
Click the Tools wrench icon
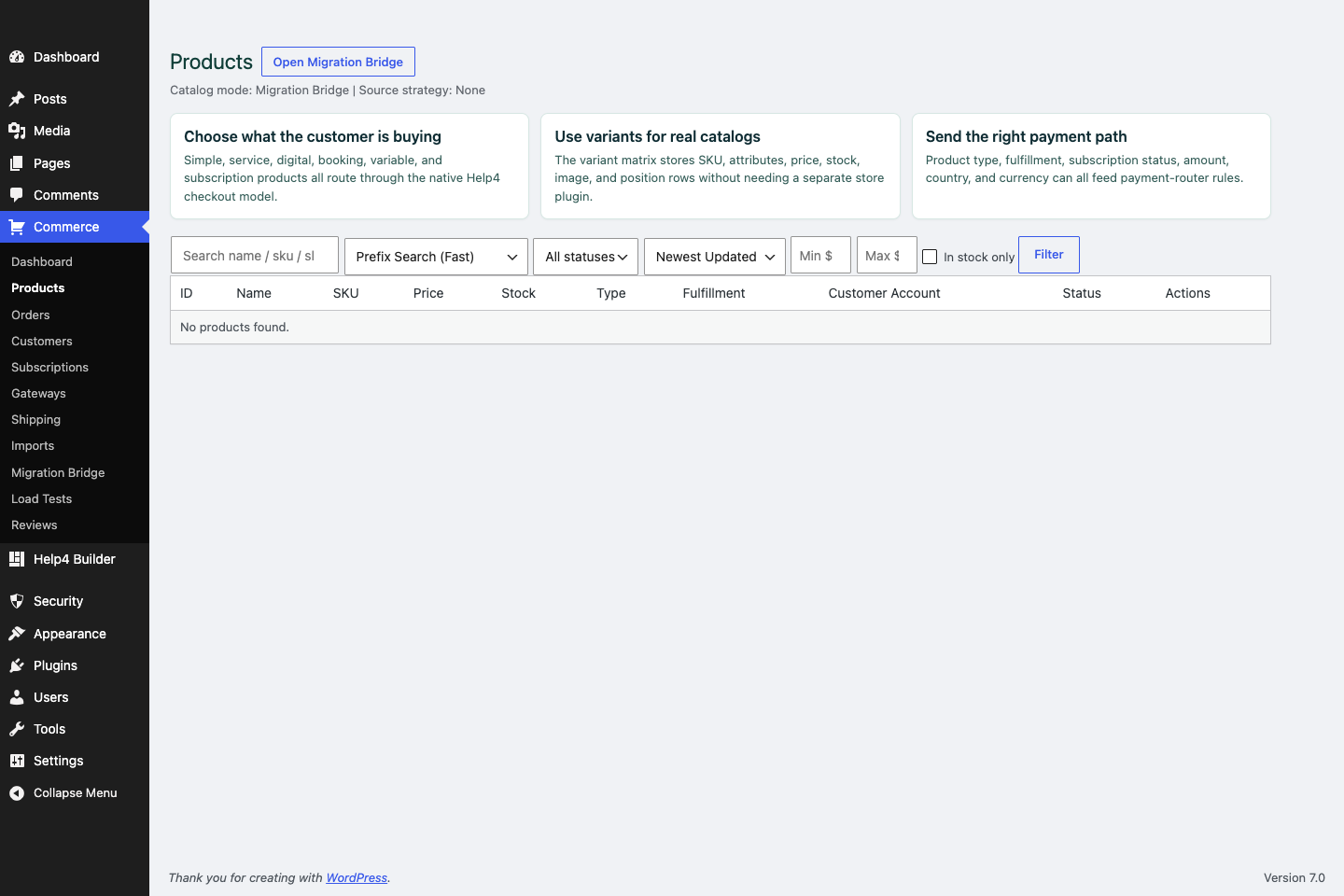17,729
